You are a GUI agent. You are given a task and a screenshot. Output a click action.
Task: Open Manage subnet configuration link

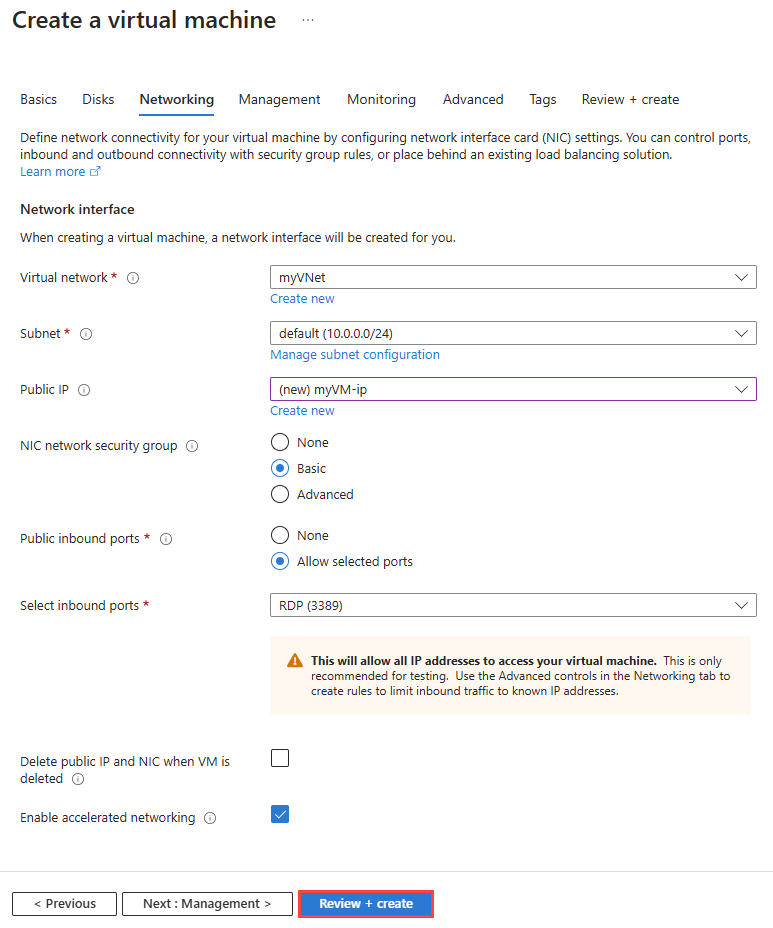click(x=355, y=355)
